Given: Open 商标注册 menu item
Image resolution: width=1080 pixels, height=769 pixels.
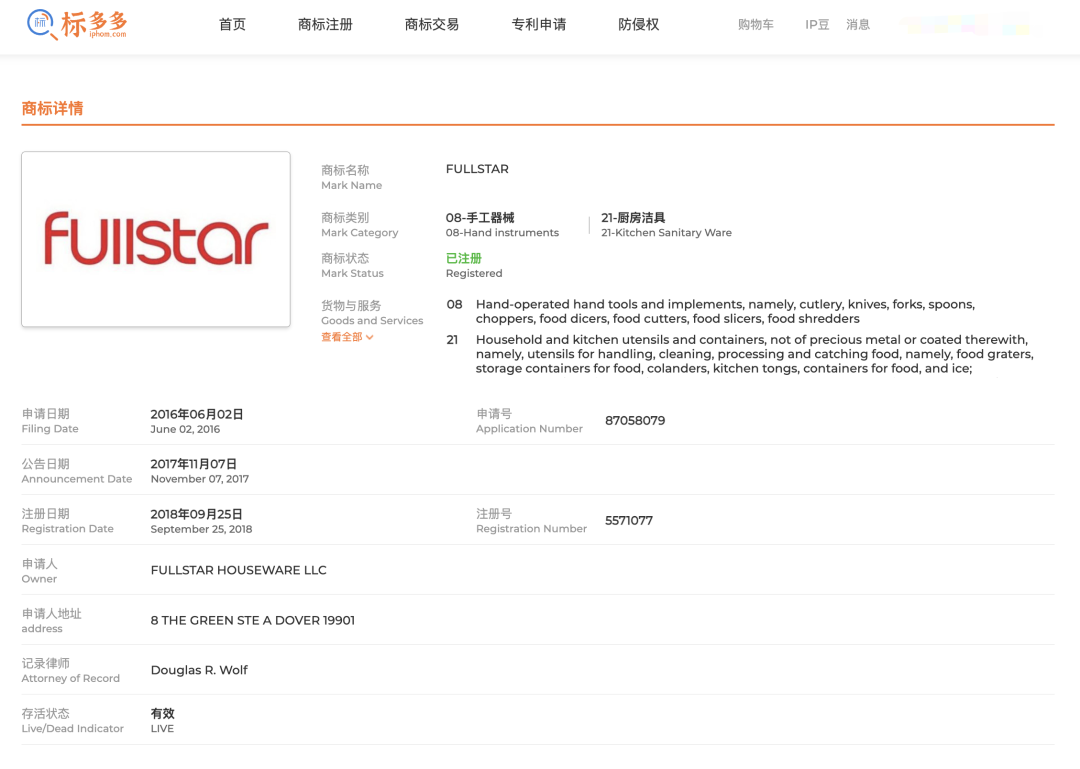Looking at the screenshot, I should (x=325, y=25).
